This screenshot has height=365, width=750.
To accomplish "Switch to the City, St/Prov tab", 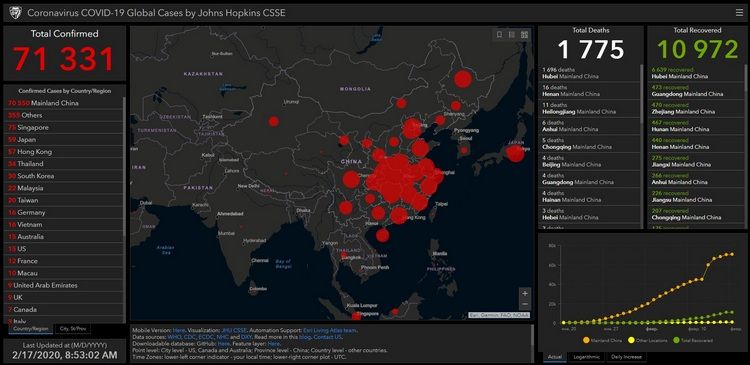I will tap(73, 329).
